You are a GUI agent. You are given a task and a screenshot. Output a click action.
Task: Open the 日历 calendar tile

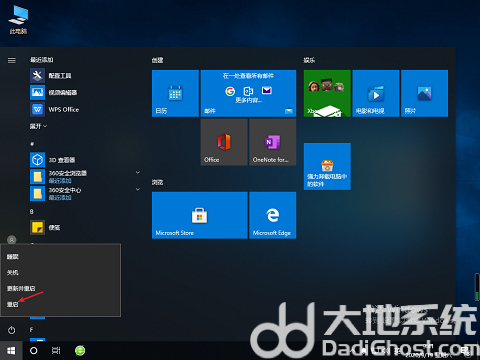coord(175,93)
